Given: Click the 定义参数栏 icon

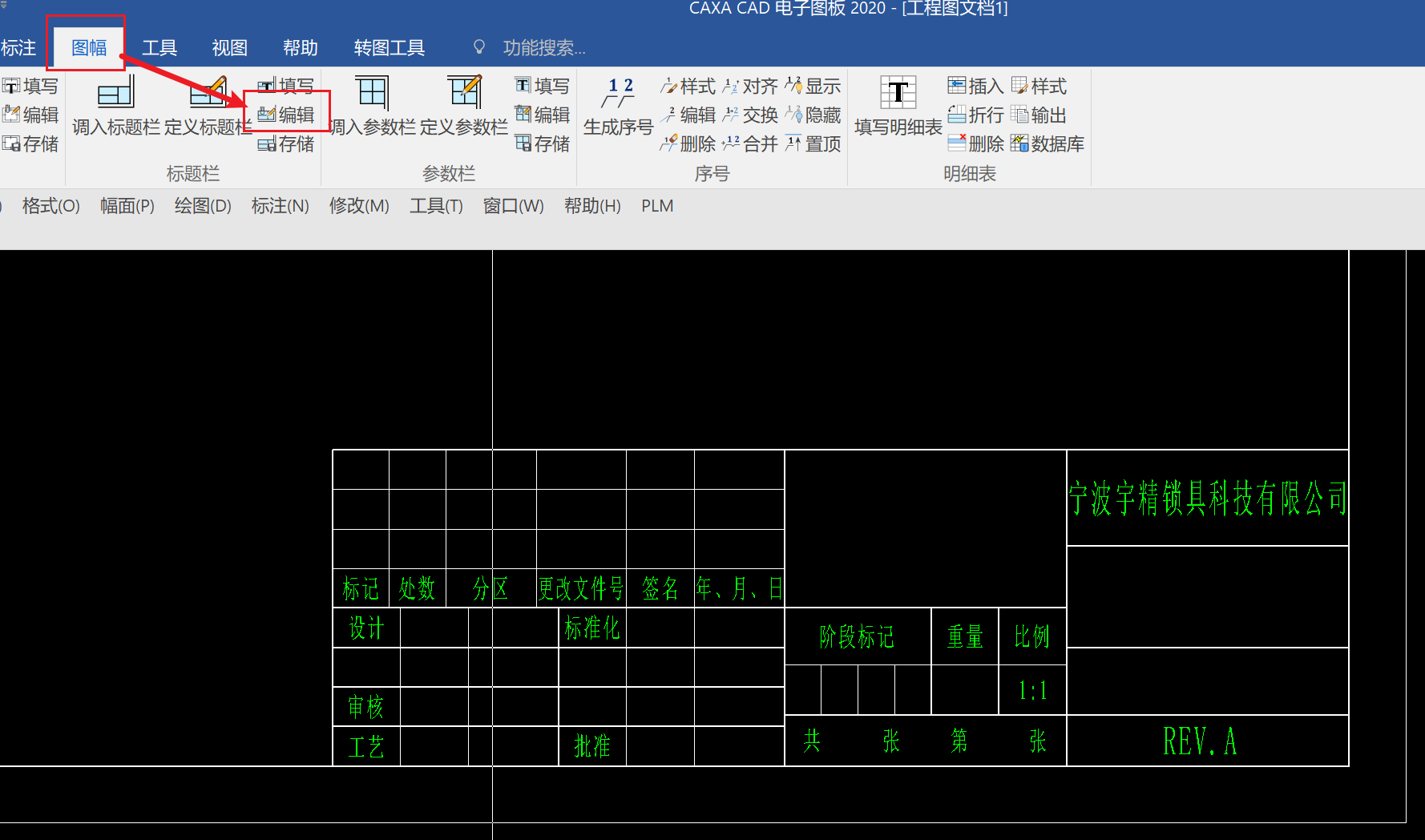Looking at the screenshot, I should pos(465,93).
